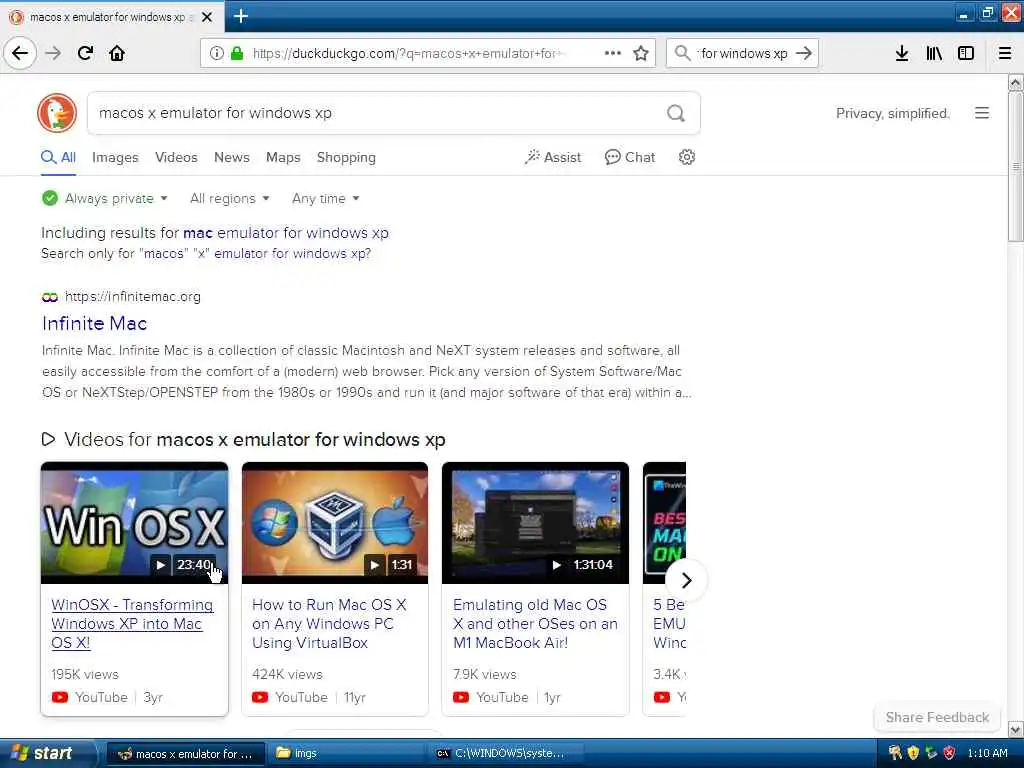Go back to the previous page
The width and height of the screenshot is (1024, 768).
(20, 53)
